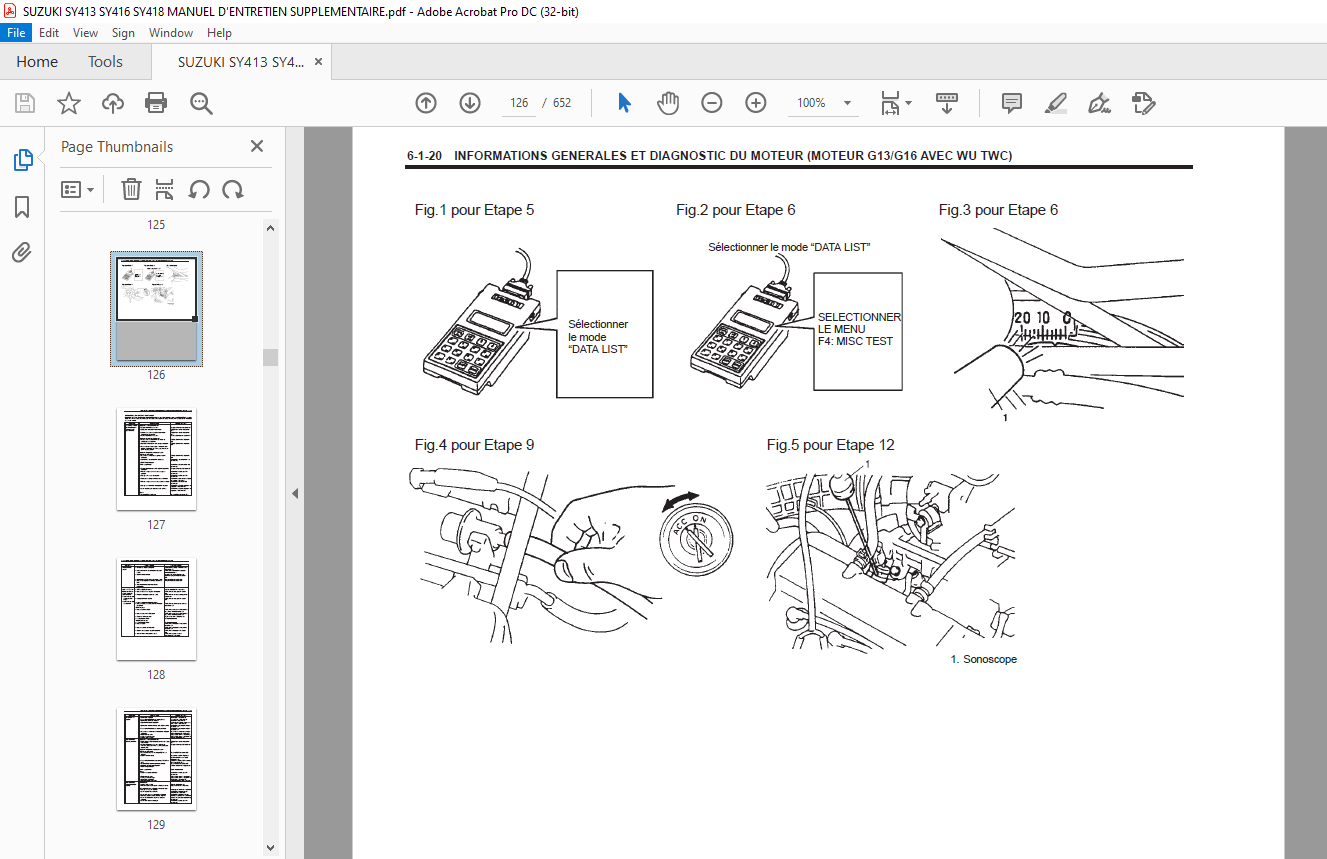Open the sign document pen tool

coord(1100,103)
